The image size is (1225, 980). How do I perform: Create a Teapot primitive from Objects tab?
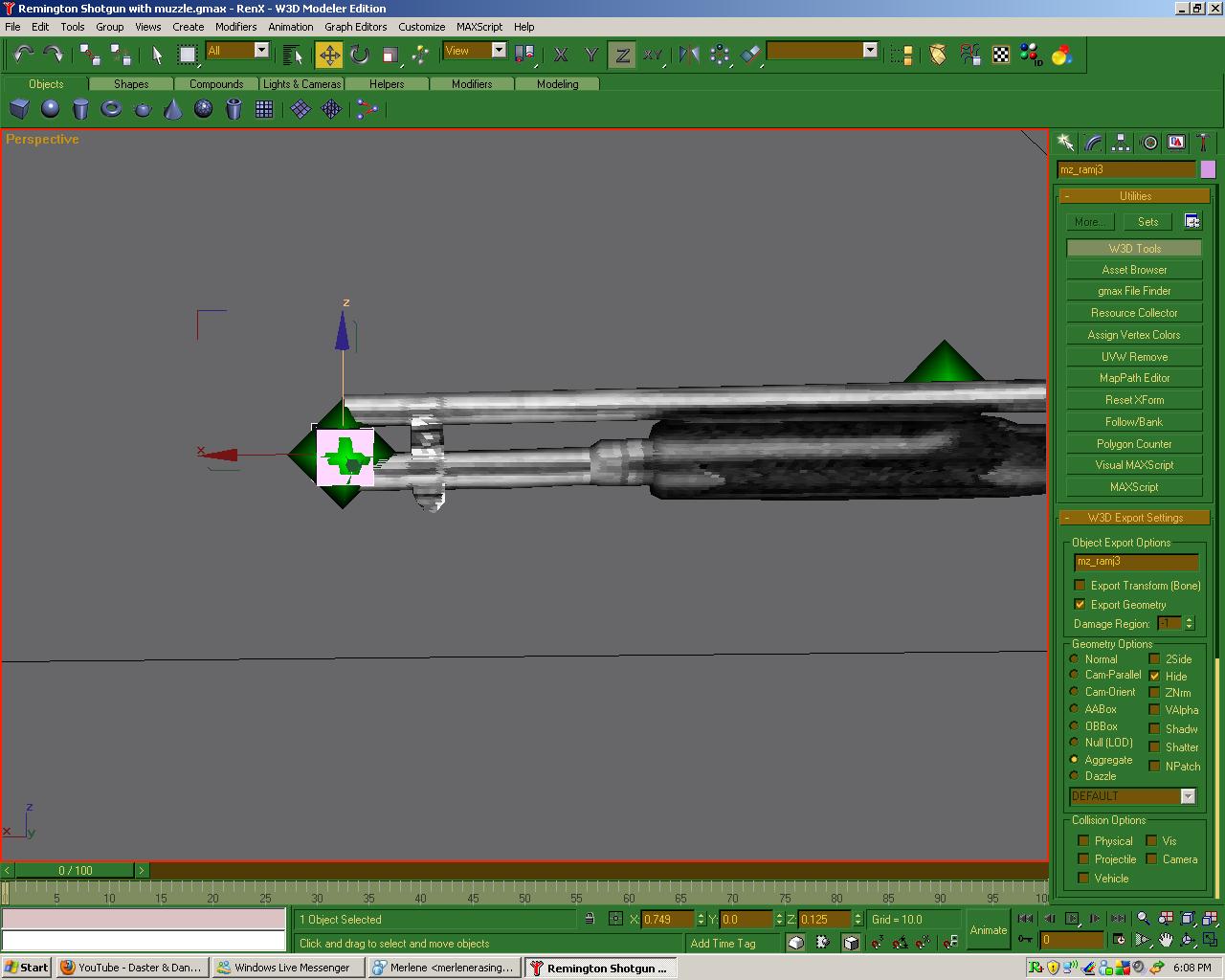143,110
